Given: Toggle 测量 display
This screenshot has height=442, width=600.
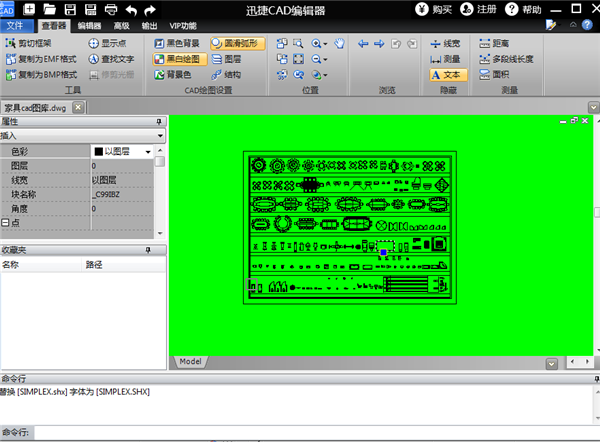Looking at the screenshot, I should 445,59.
